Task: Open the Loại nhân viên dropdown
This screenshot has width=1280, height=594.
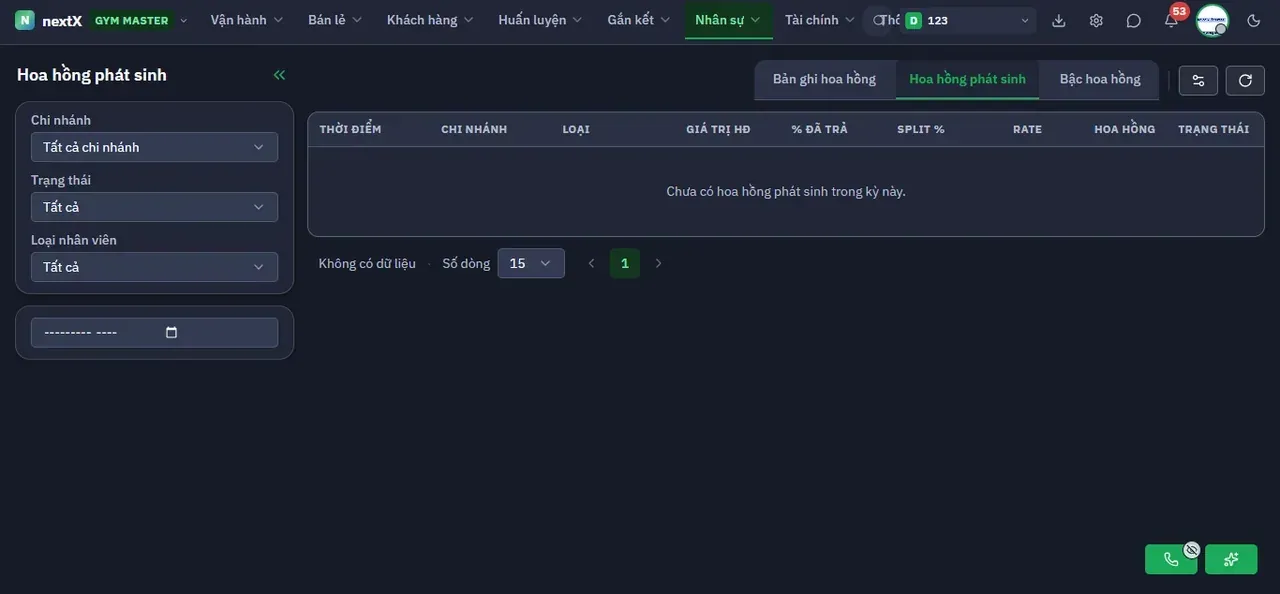Action: tap(154, 267)
